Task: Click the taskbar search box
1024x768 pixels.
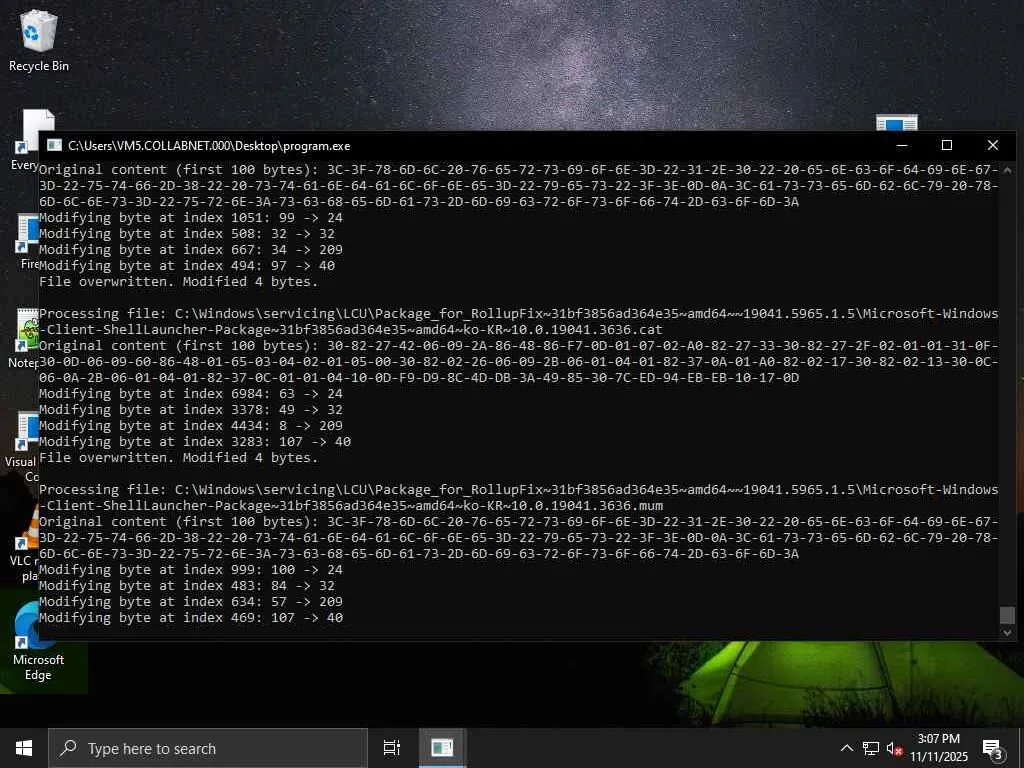Action: pos(208,748)
